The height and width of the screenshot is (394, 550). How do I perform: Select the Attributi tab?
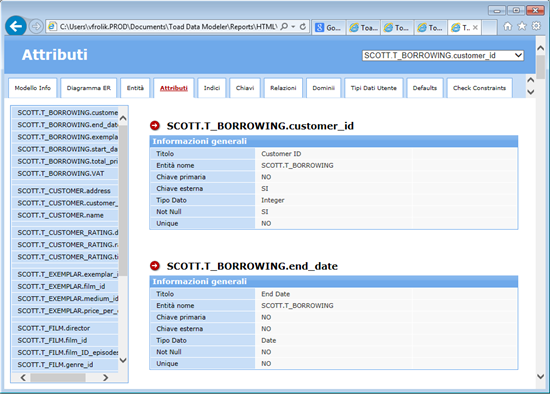(x=174, y=88)
